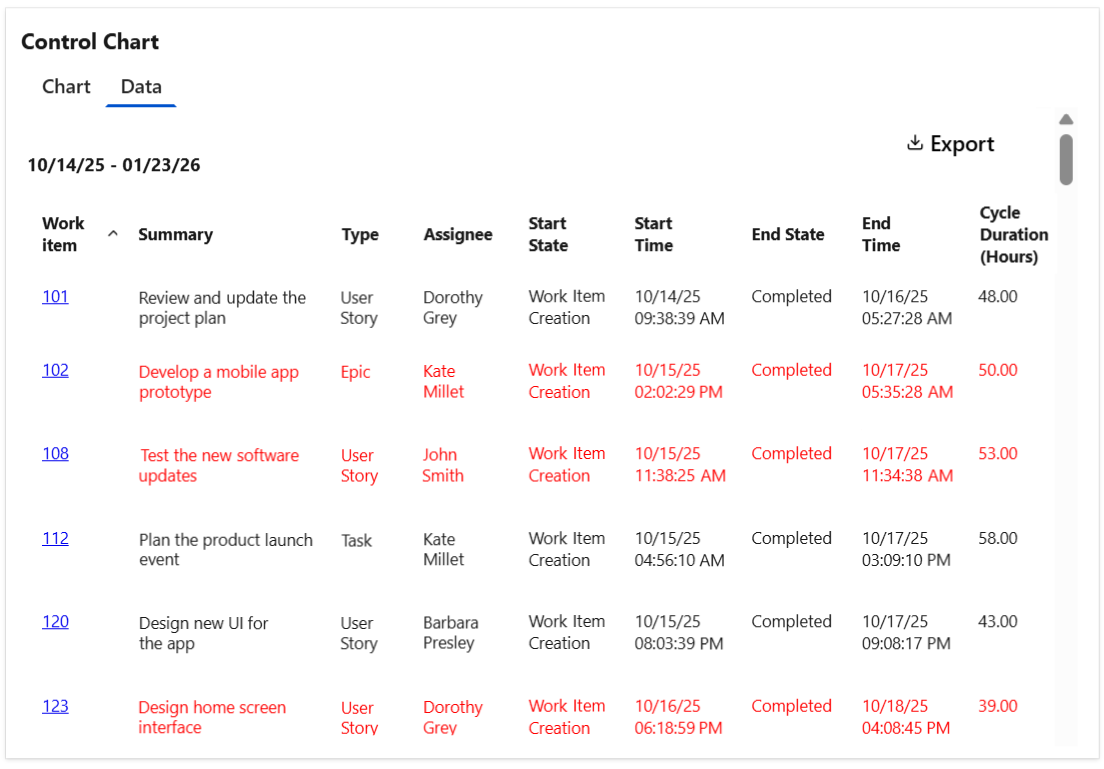Viewport: 1104px width, 769px height.
Task: Switch to the Chart tab
Action: 66,87
